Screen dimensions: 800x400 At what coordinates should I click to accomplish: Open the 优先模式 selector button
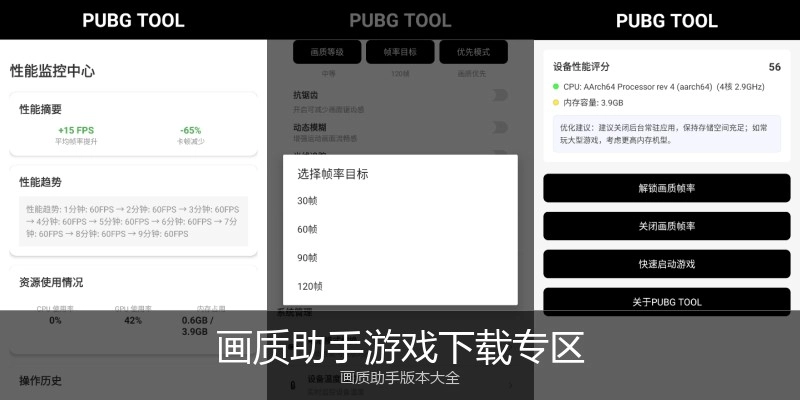click(x=473, y=52)
